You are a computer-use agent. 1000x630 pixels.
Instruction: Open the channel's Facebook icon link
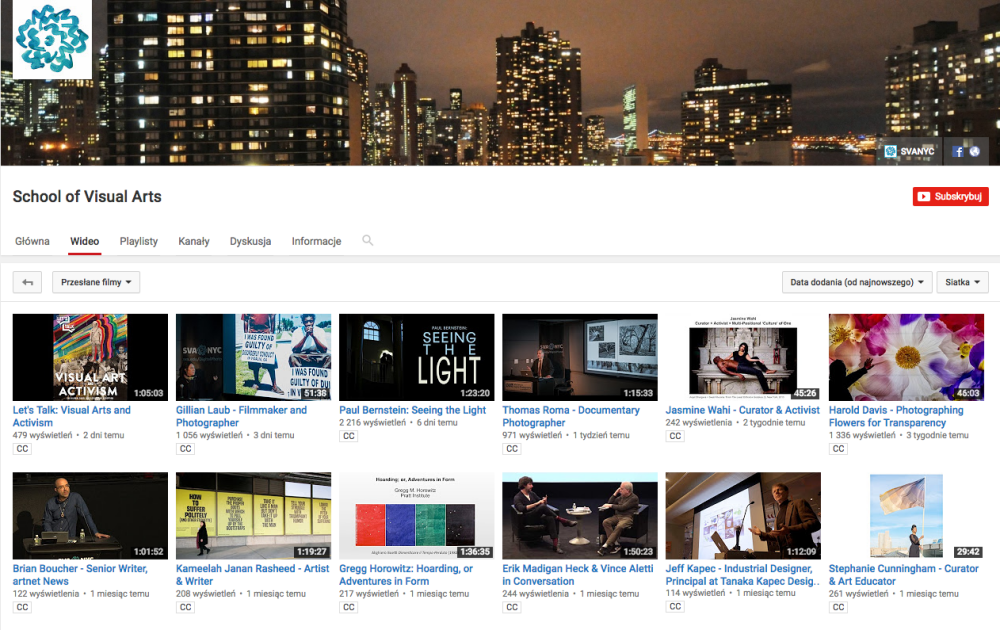point(957,151)
